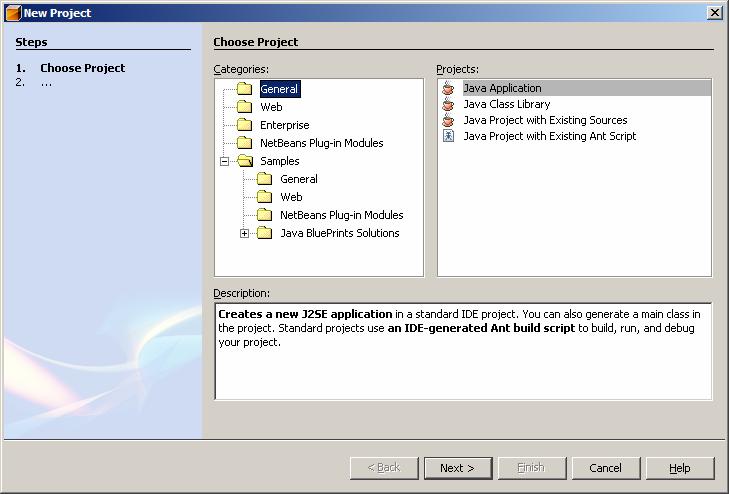
Task: Select the Samples category label
Action: [279, 161]
